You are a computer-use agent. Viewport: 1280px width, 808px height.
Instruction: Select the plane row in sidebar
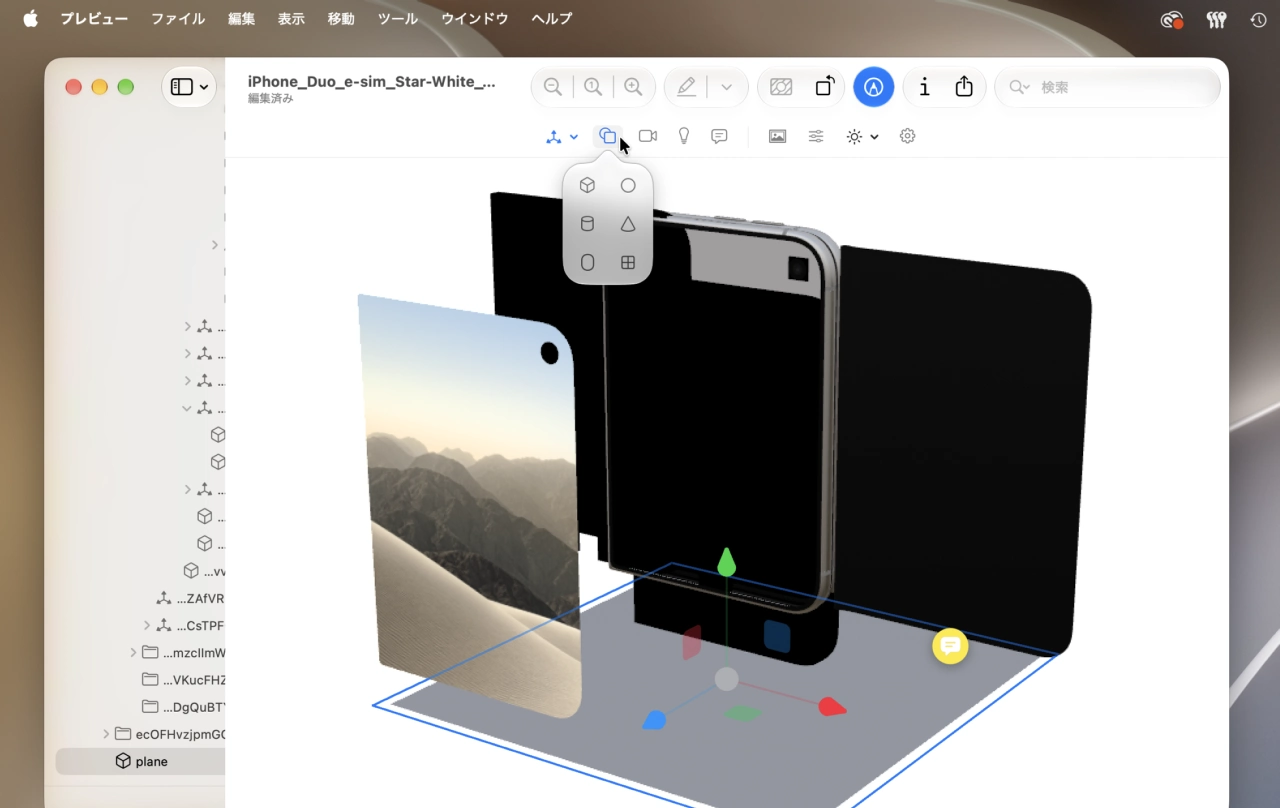140,761
